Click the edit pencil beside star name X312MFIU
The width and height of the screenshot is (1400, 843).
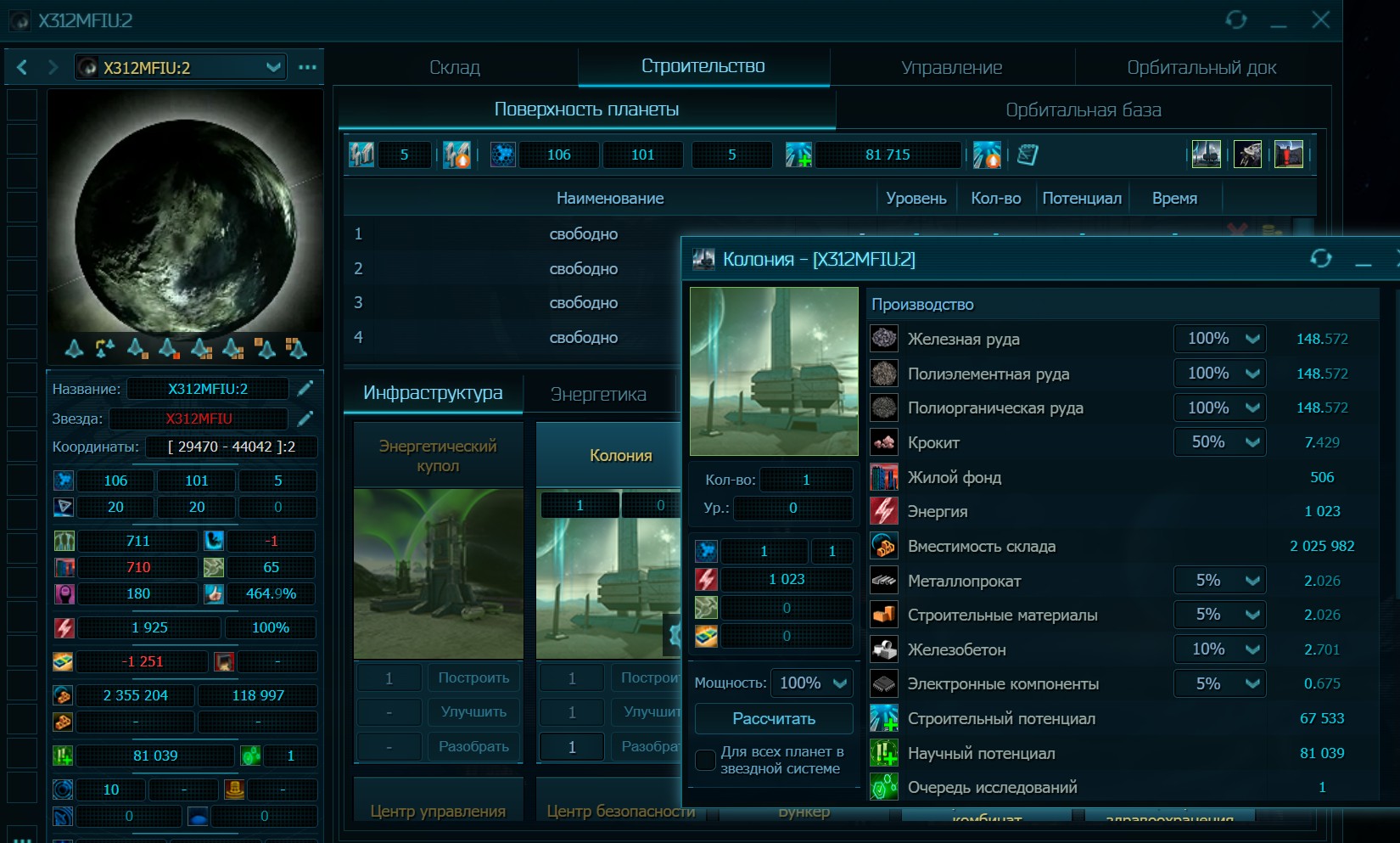pyautogui.click(x=305, y=419)
